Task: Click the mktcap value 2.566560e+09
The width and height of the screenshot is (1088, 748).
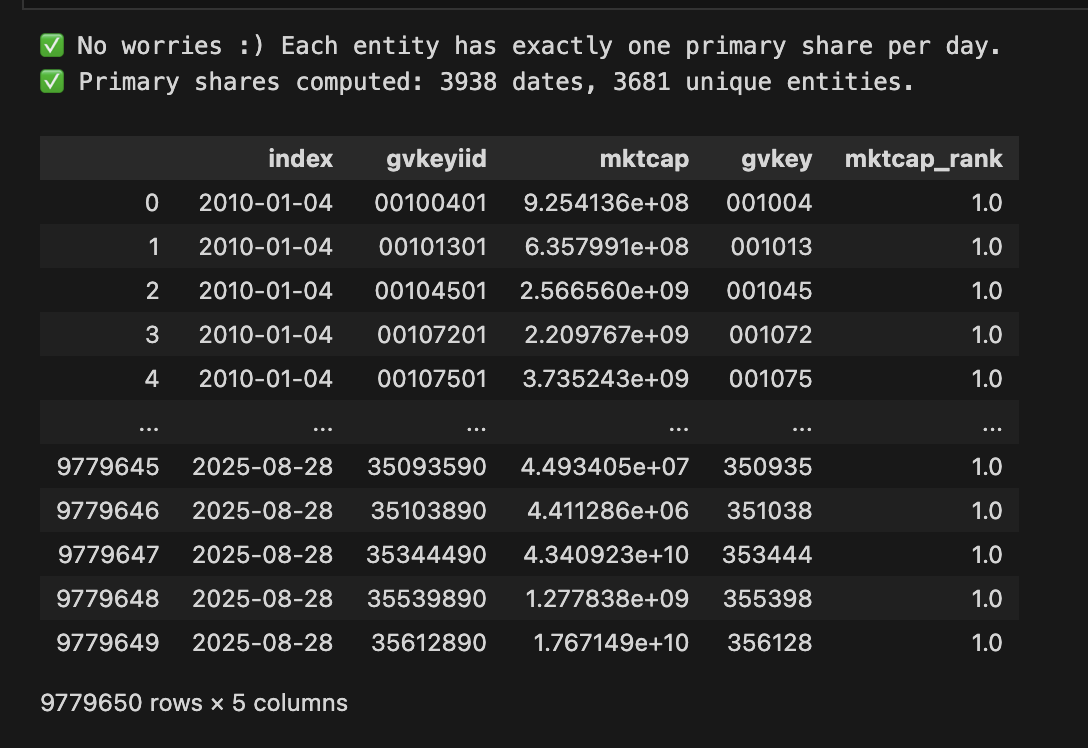Action: (x=604, y=291)
